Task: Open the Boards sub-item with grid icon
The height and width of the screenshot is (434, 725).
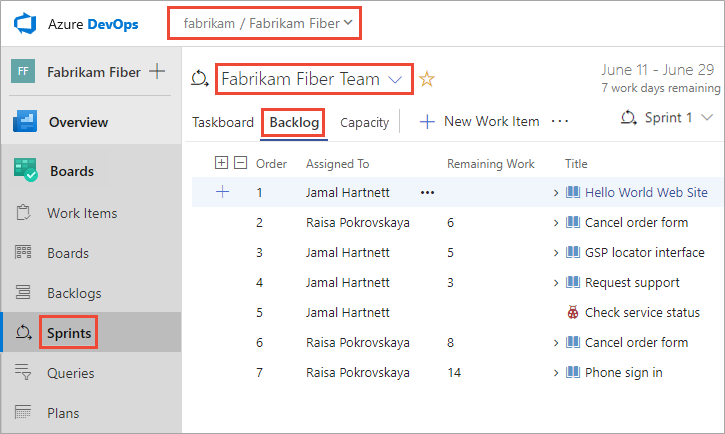Action: pyautogui.click(x=67, y=253)
